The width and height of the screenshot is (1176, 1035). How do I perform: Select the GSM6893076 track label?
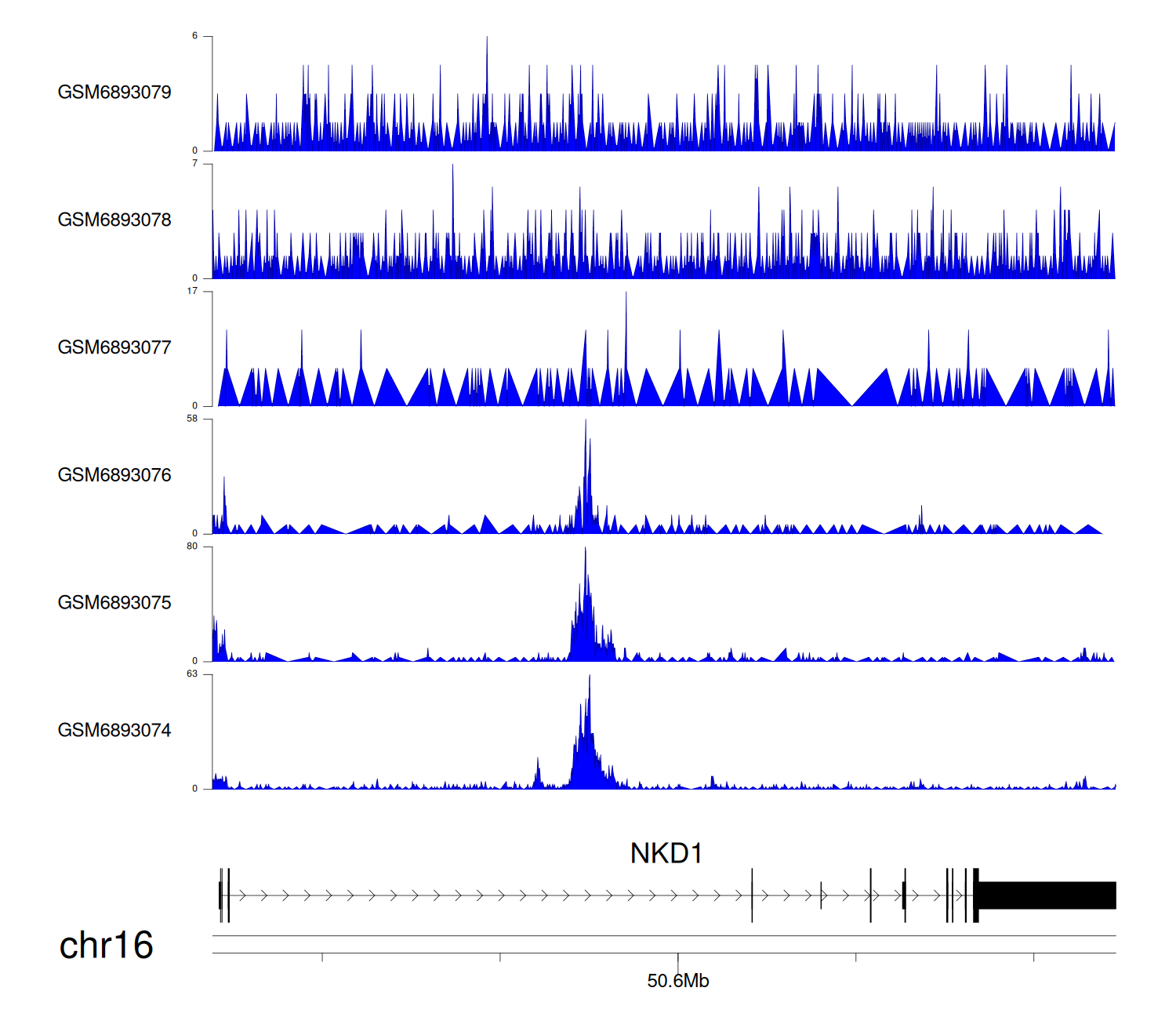114,475
